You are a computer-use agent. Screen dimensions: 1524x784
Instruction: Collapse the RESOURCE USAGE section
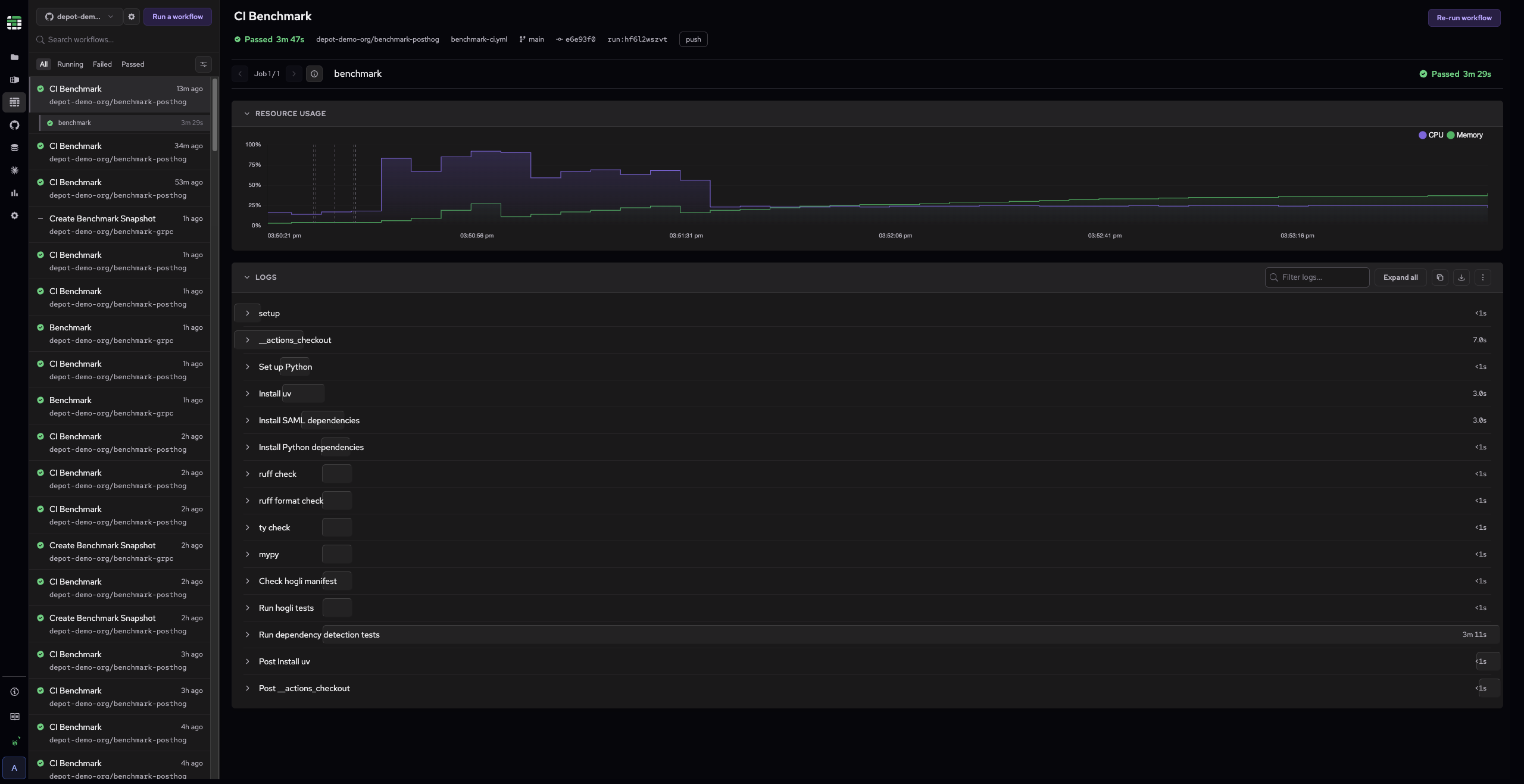(247, 113)
